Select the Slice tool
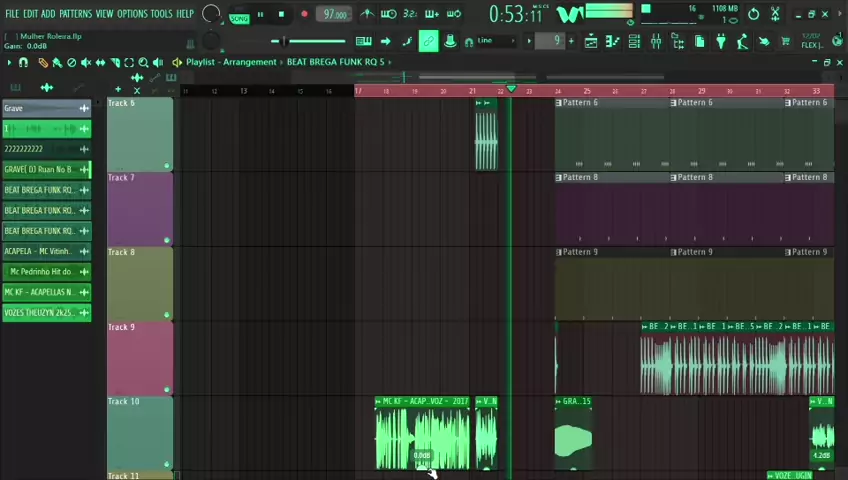The image size is (848, 480). (115, 63)
